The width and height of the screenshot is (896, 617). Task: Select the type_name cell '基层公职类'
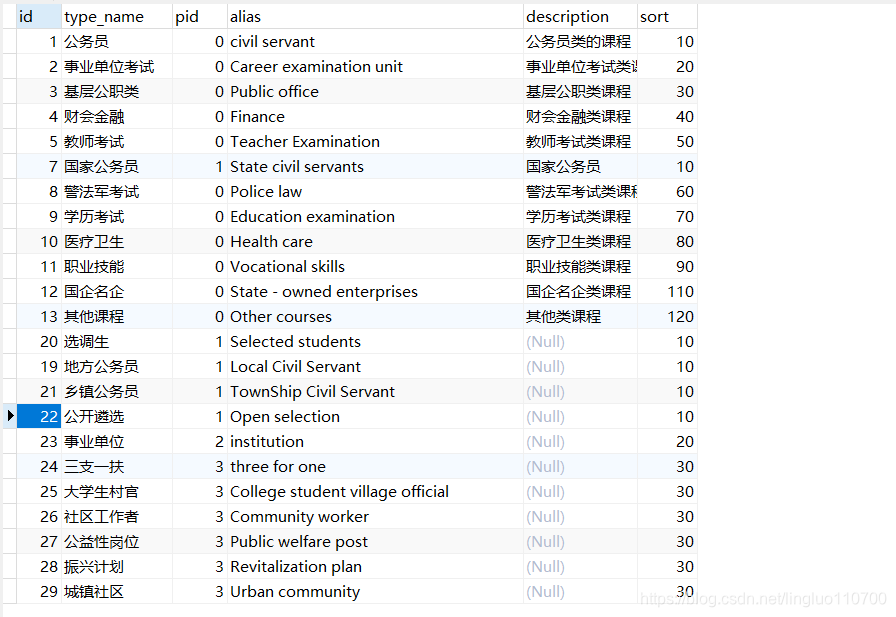(117, 91)
